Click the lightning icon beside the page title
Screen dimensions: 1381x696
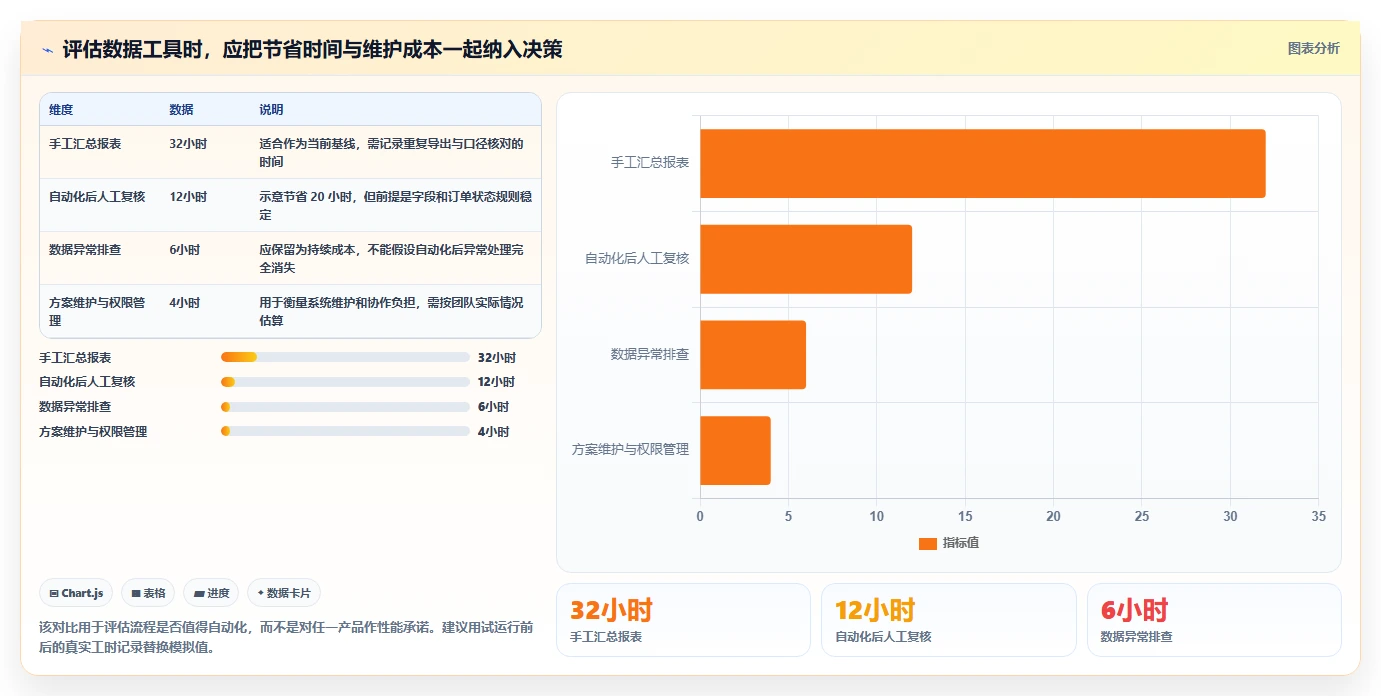pos(47,50)
